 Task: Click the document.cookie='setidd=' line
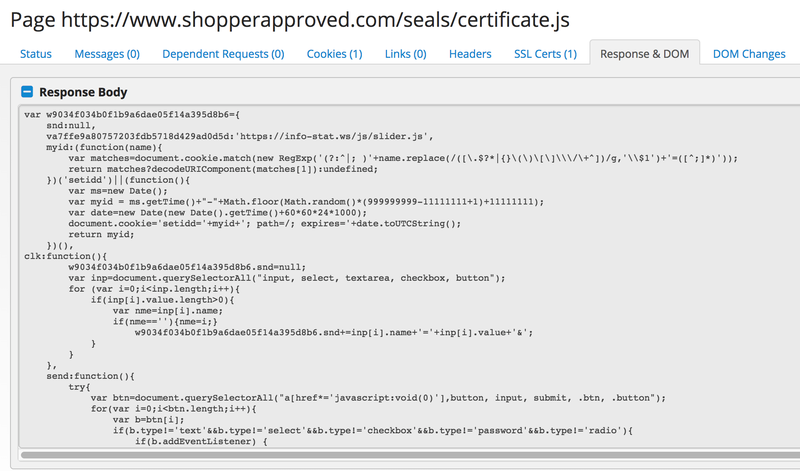(x=265, y=224)
